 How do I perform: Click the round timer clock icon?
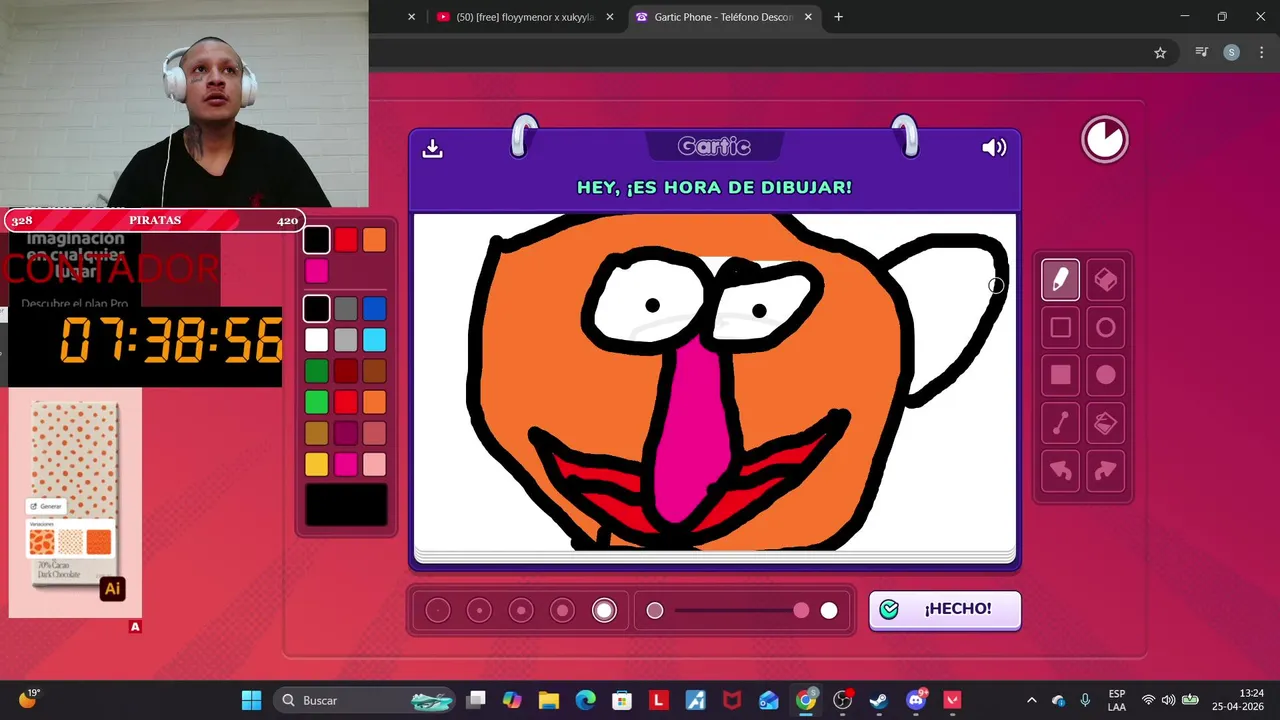click(x=1105, y=140)
